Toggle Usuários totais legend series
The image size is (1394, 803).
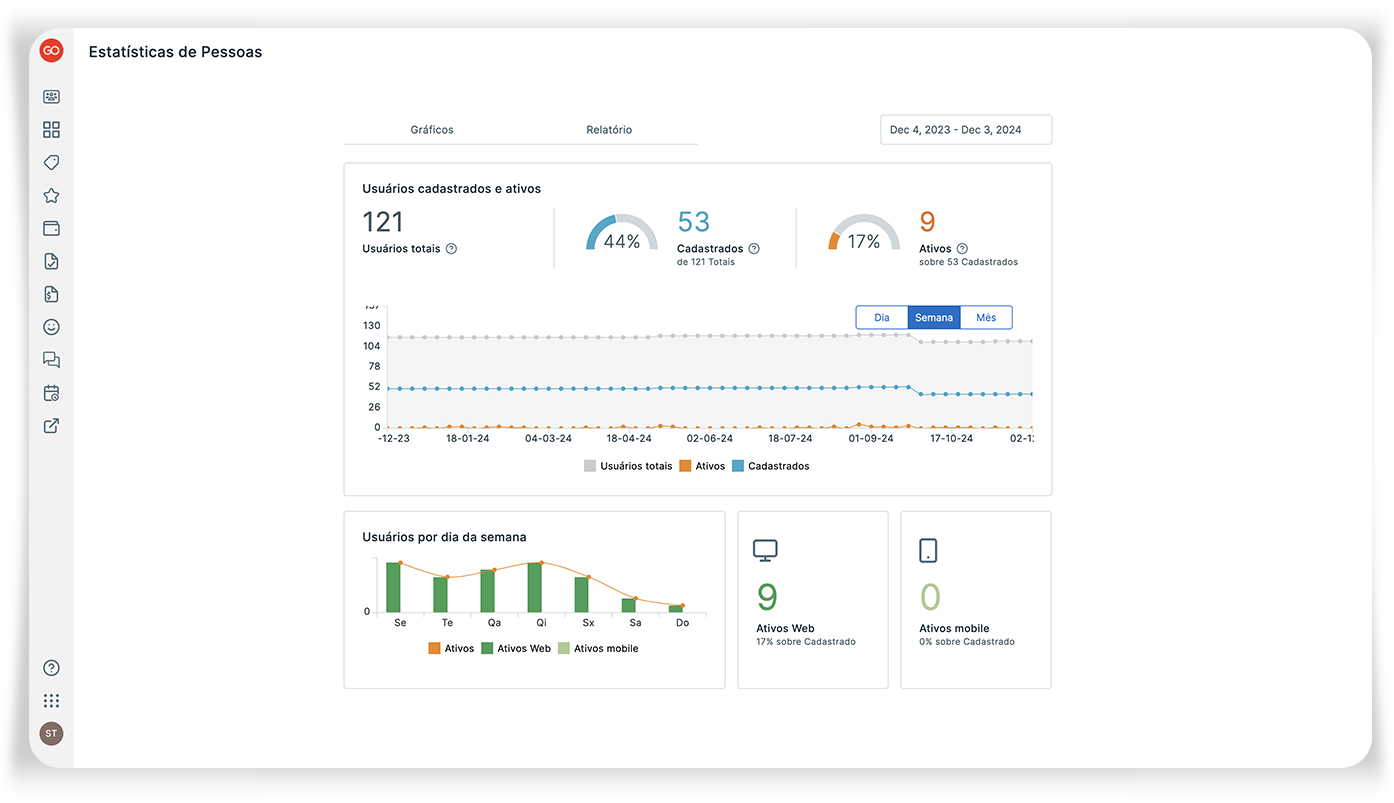pos(628,466)
